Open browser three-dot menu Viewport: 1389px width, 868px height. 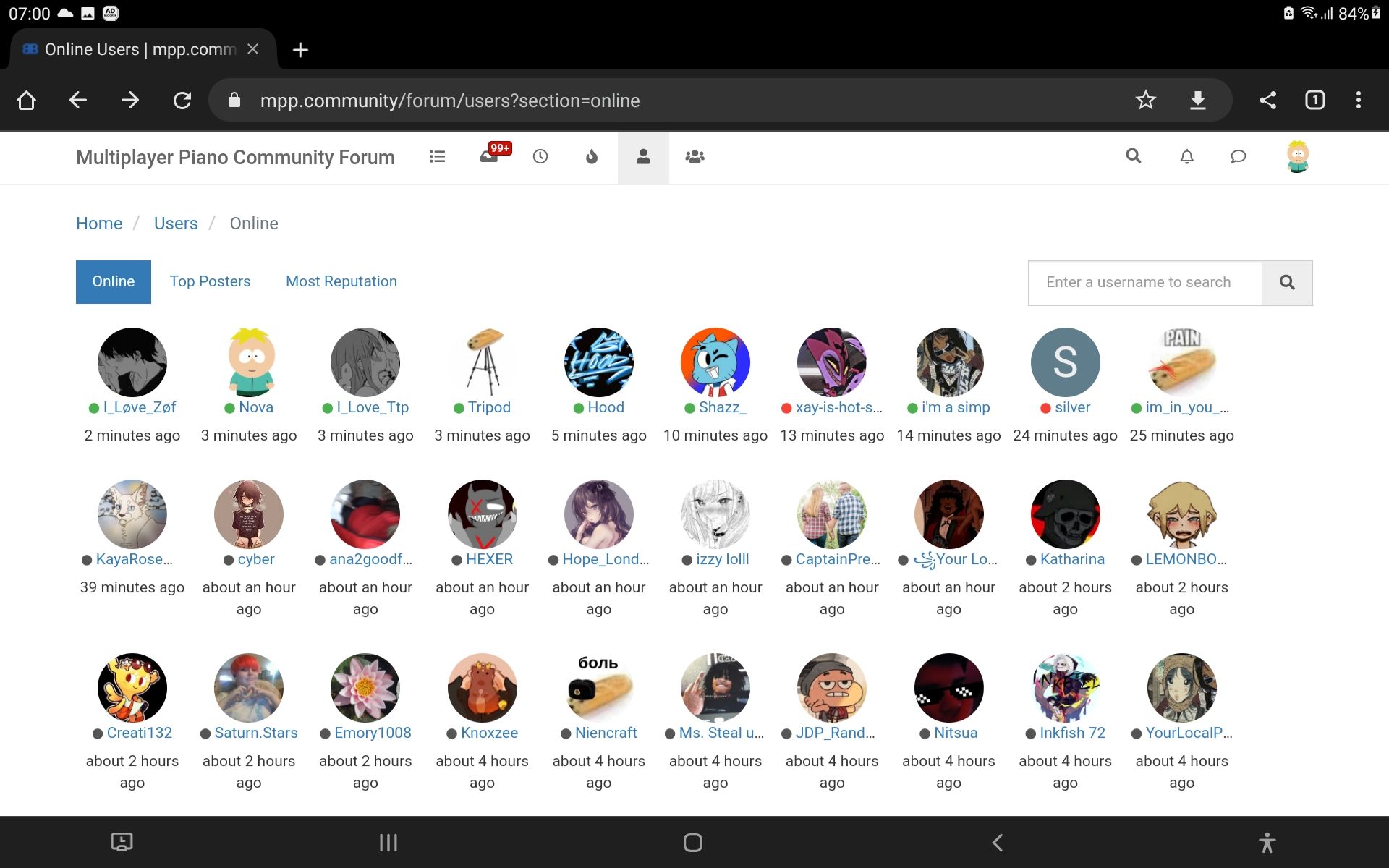[x=1359, y=100]
